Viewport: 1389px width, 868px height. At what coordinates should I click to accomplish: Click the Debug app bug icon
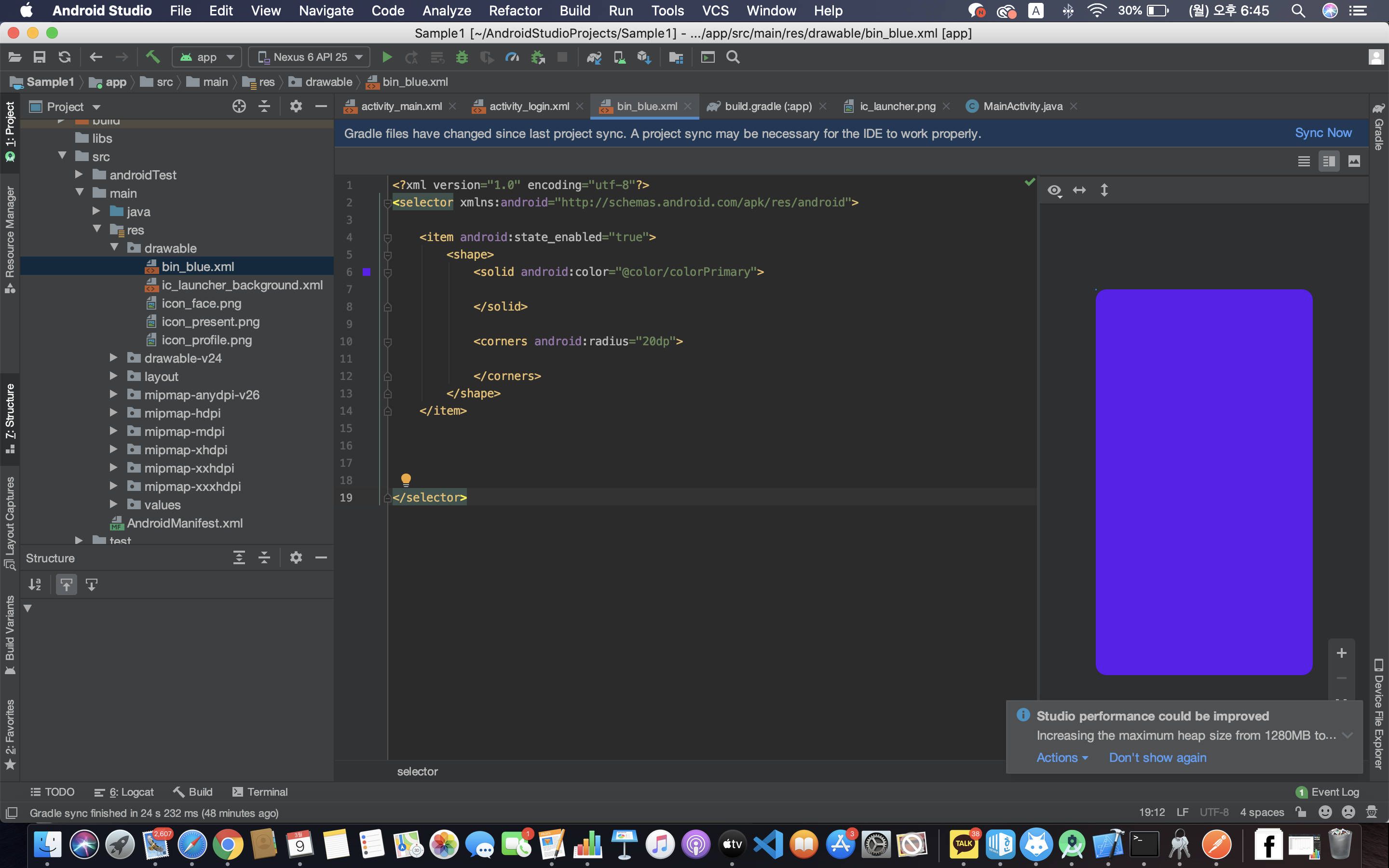pyautogui.click(x=462, y=57)
